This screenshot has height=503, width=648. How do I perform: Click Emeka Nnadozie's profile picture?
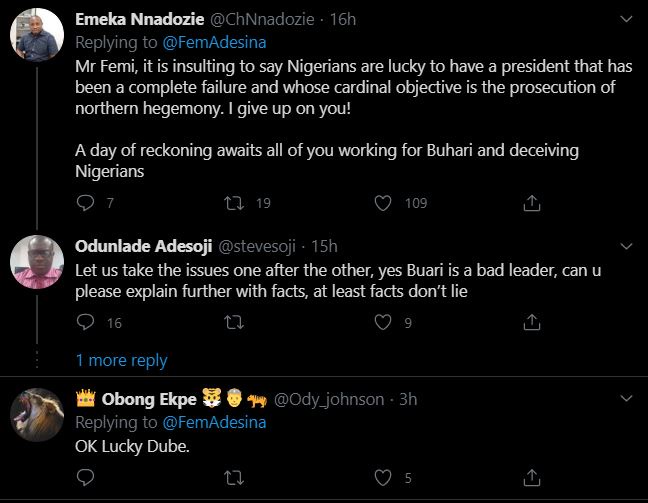[x=38, y=41]
